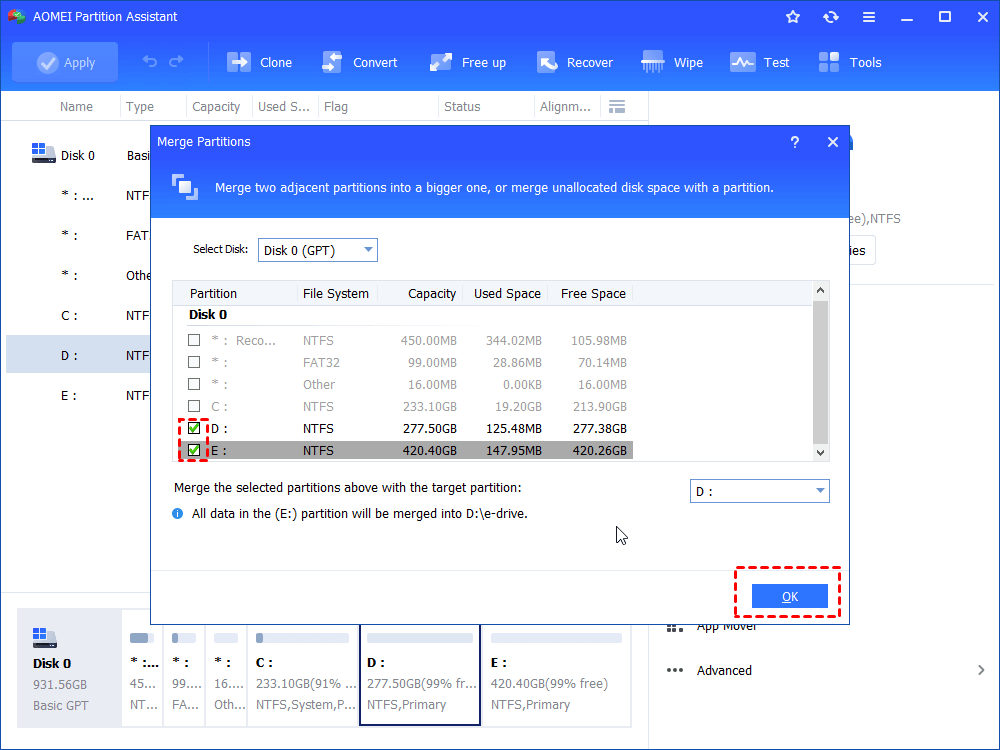Image resolution: width=1000 pixels, height=750 pixels.
Task: Click the blue info icon in the dialog
Action: point(177,514)
